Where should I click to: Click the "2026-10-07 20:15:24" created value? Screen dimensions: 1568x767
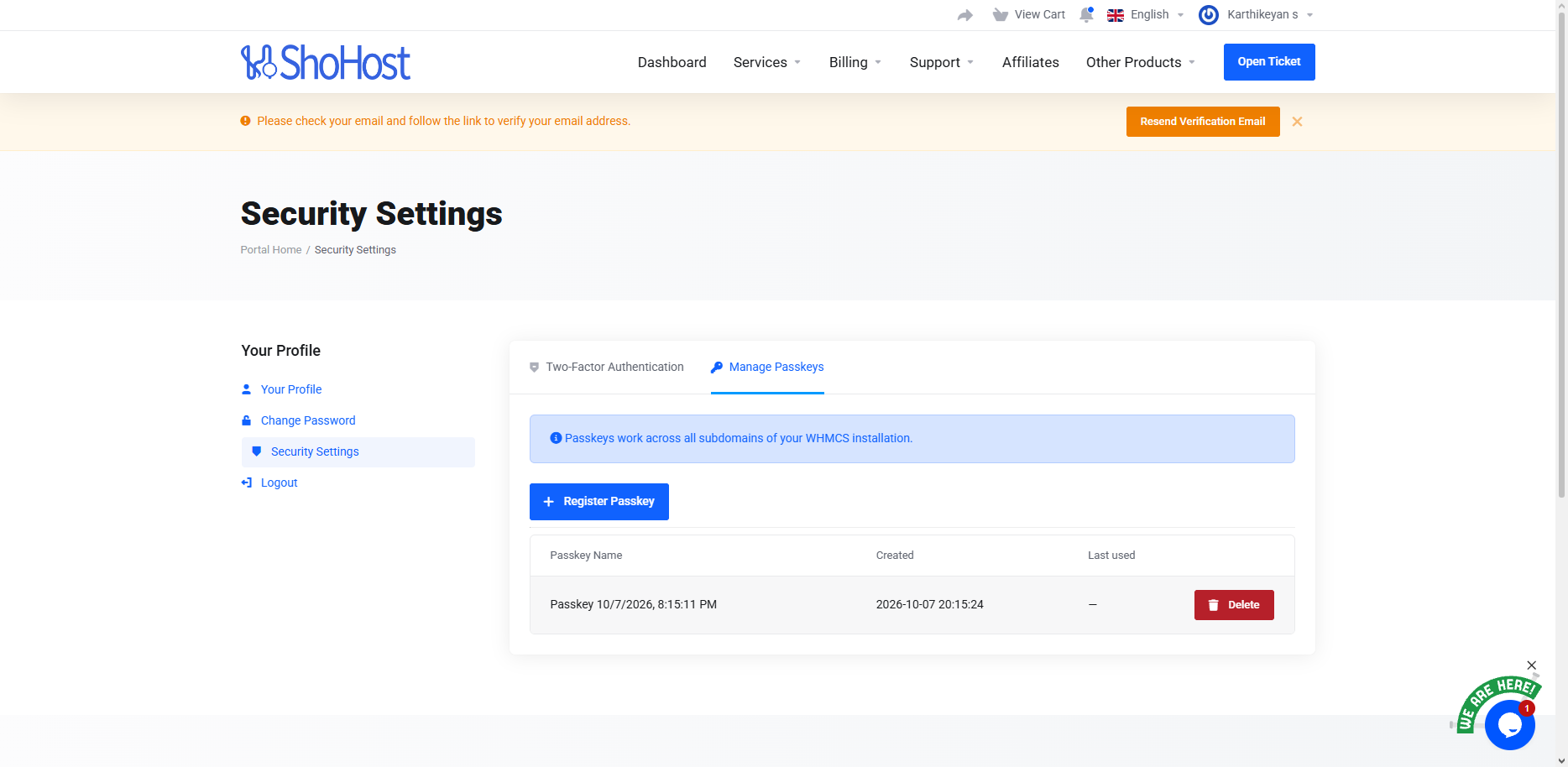[929, 604]
